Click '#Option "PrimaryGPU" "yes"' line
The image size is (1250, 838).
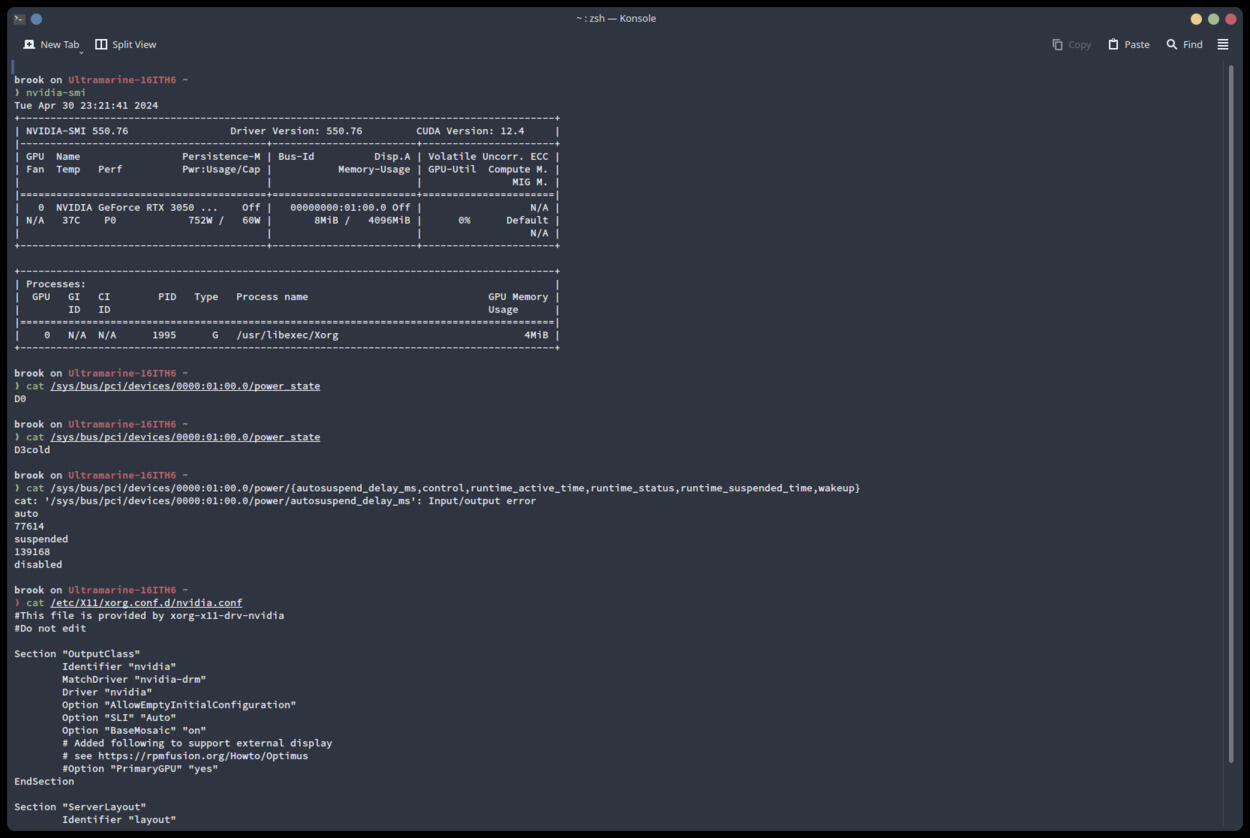[140, 769]
